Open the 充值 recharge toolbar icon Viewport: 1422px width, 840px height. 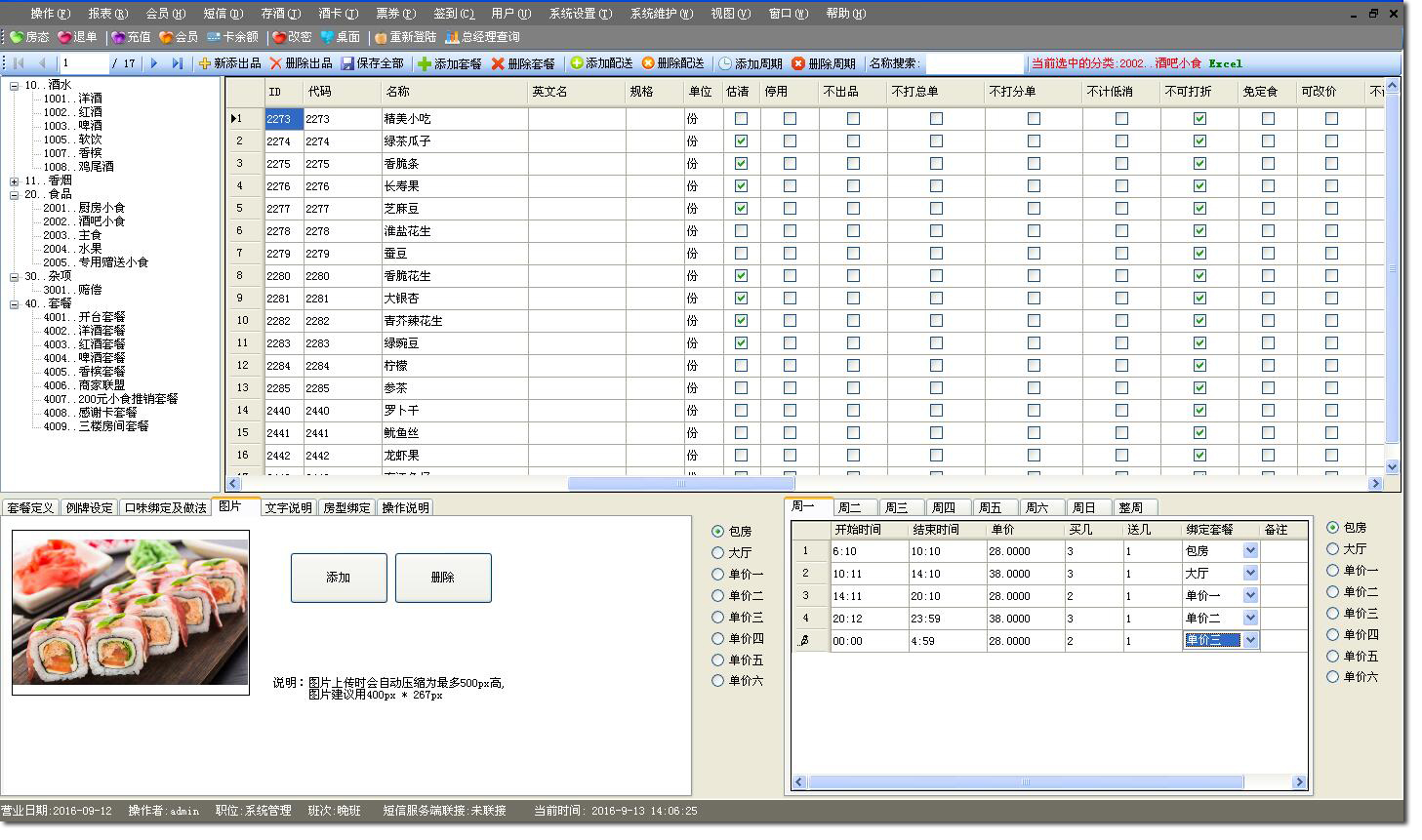click(118, 37)
